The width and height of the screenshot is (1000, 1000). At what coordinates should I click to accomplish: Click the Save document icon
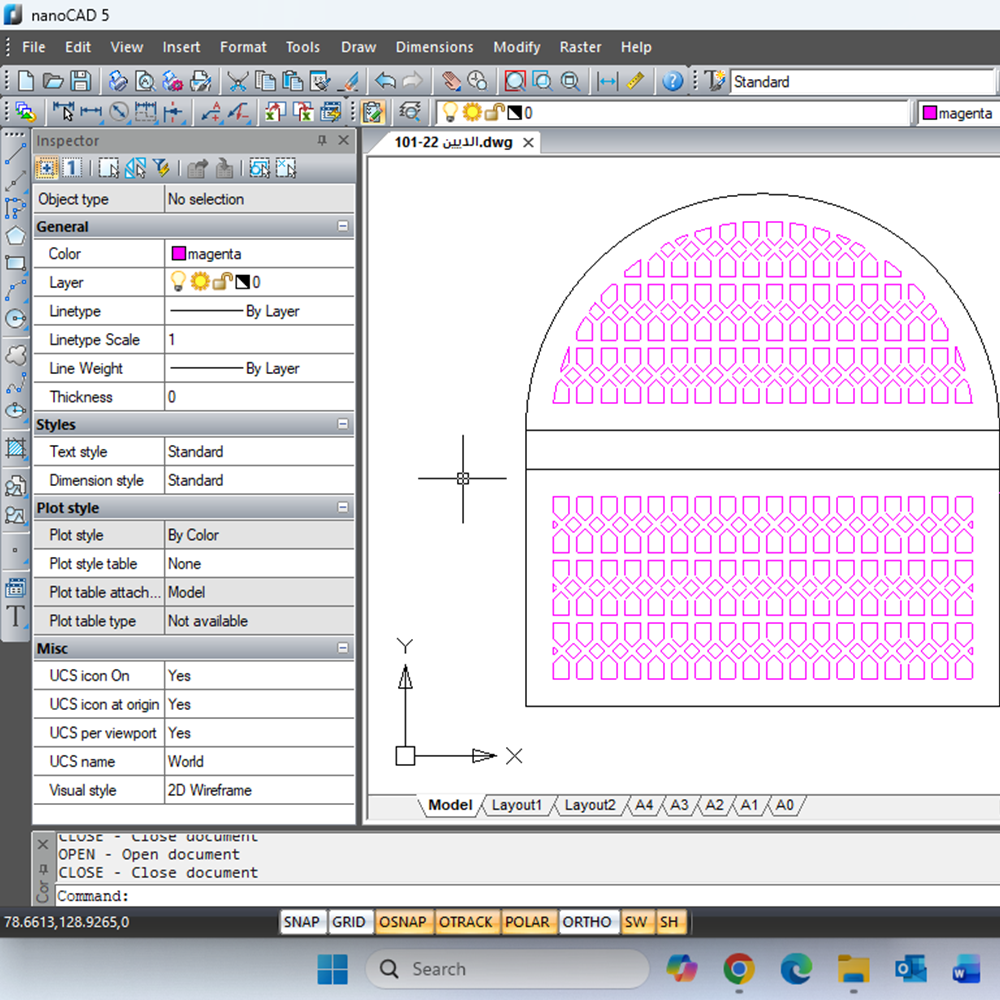coord(80,81)
